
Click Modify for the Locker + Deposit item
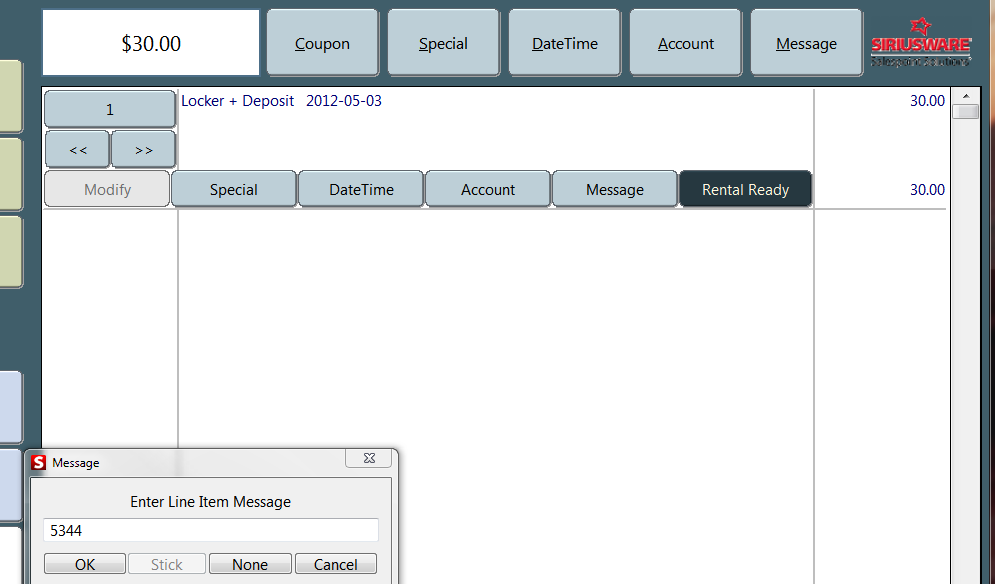tap(106, 189)
